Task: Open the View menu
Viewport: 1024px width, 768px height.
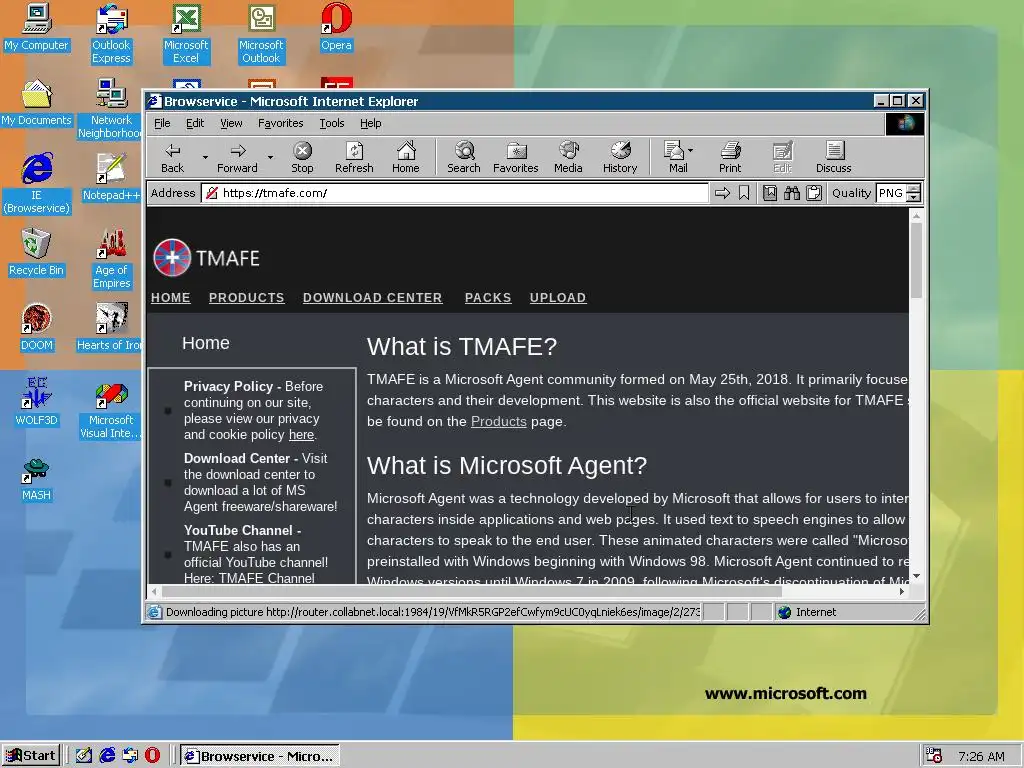Action: [231, 123]
